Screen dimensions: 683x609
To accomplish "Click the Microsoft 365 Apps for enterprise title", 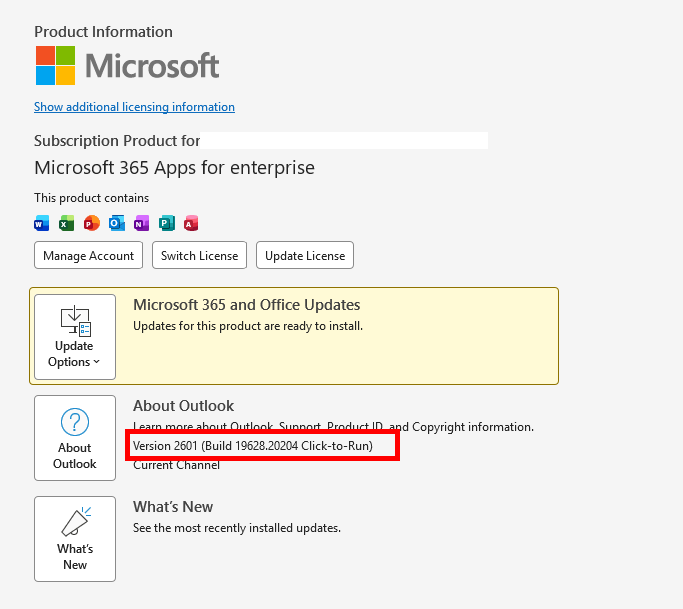I will (x=174, y=168).
